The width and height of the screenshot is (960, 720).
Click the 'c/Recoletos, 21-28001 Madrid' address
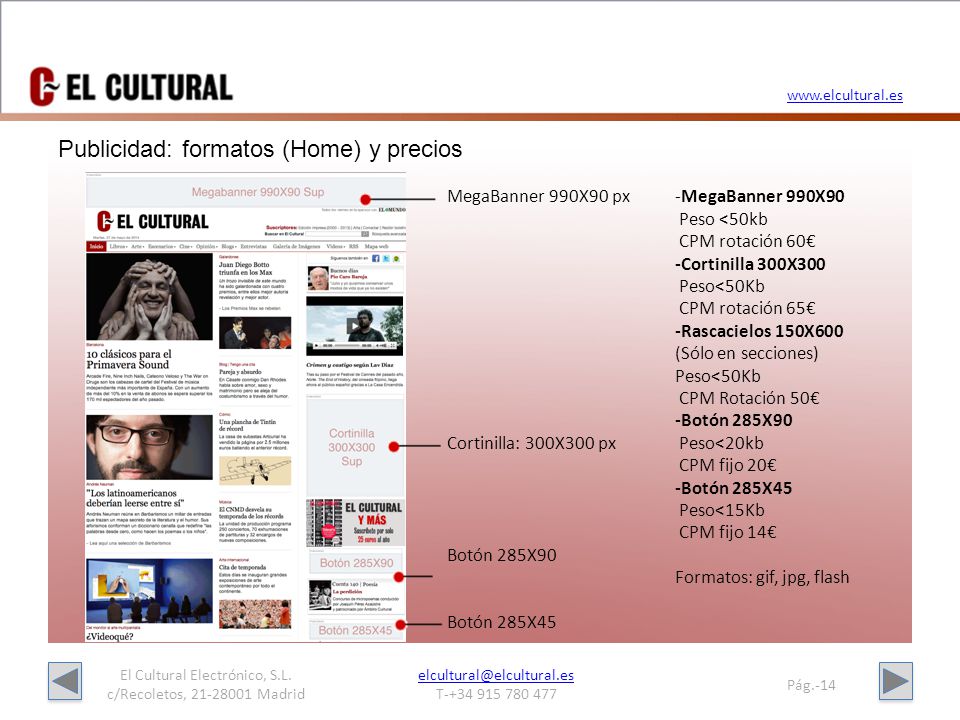(206, 694)
